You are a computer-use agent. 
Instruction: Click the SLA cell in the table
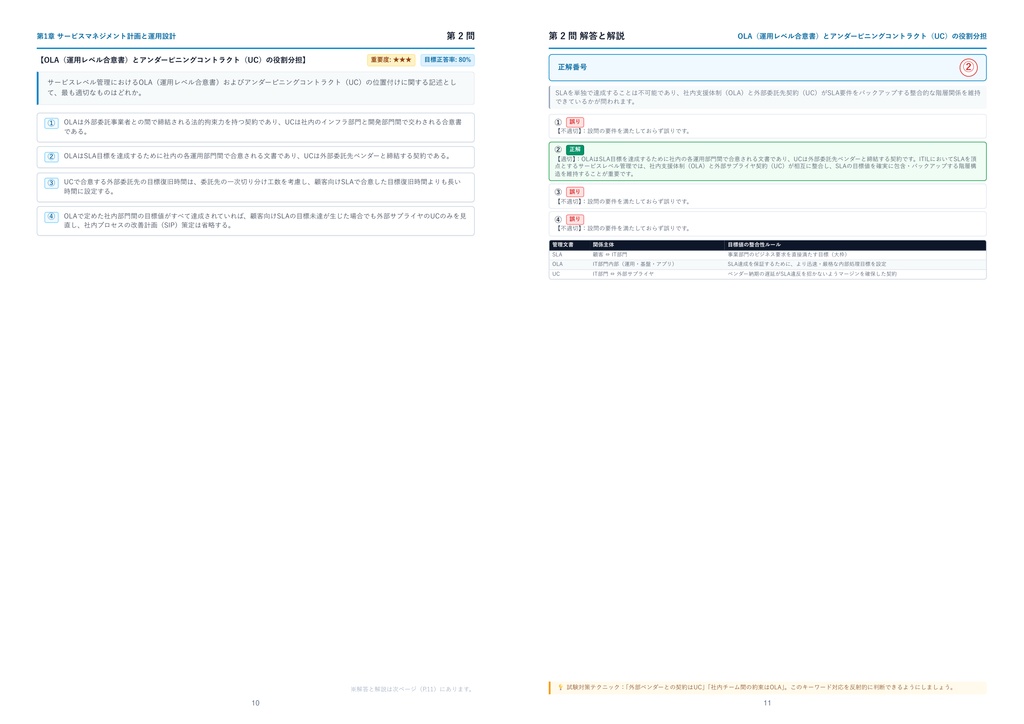[x=557, y=255]
